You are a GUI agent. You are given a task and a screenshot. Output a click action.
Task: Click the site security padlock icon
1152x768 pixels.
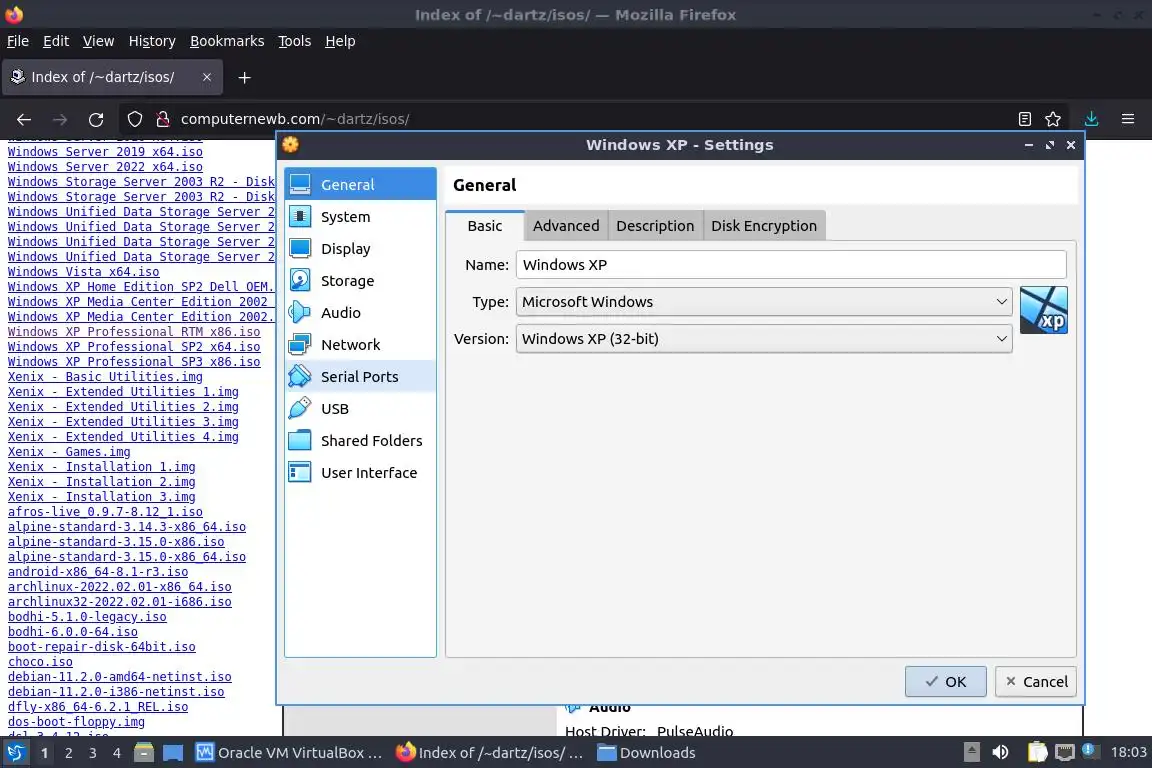163,119
